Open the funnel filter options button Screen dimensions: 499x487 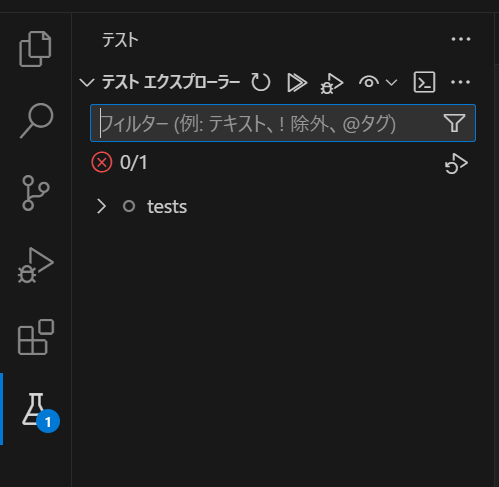454,123
